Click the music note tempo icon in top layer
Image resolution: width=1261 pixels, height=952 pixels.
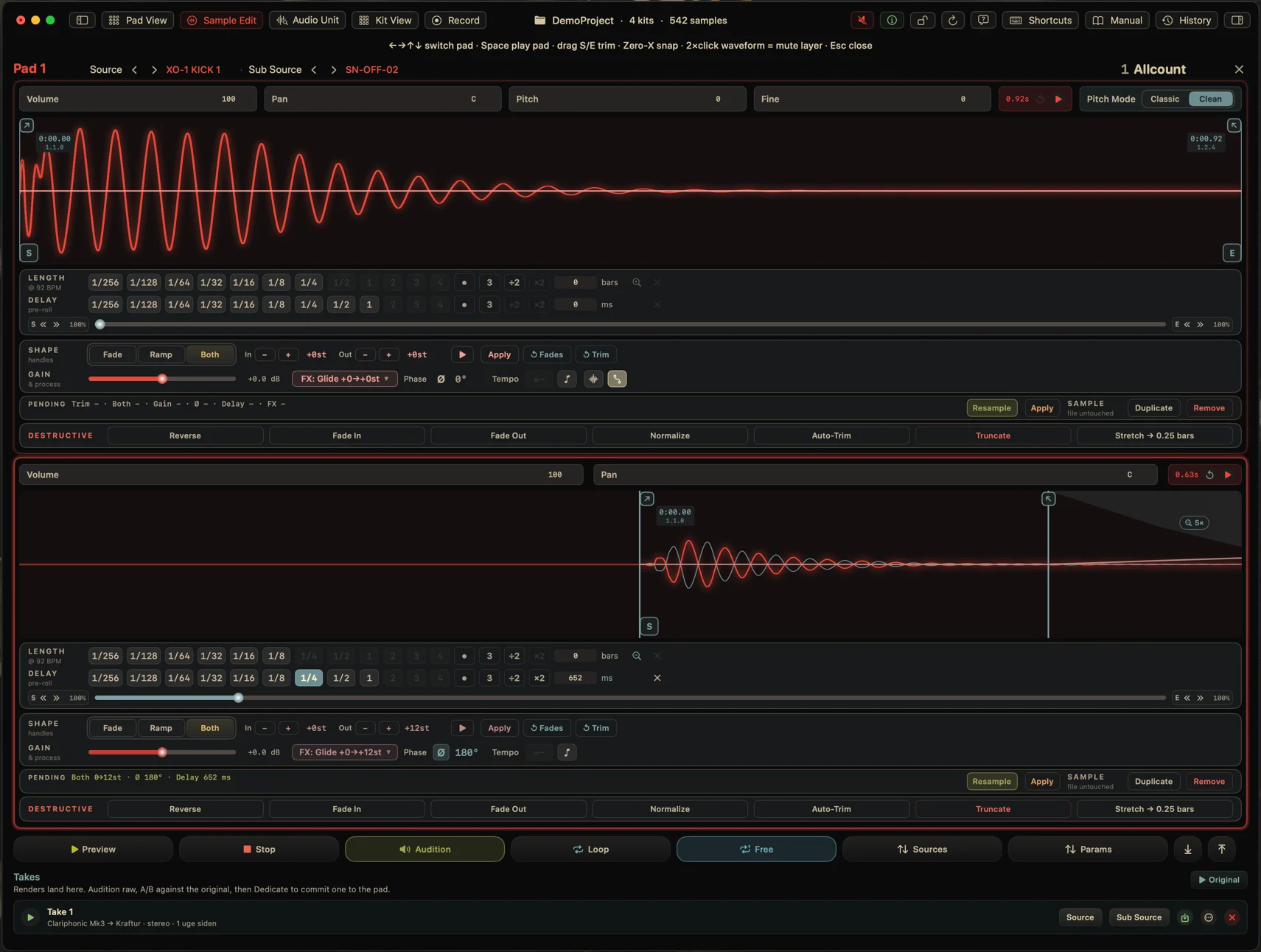(567, 379)
